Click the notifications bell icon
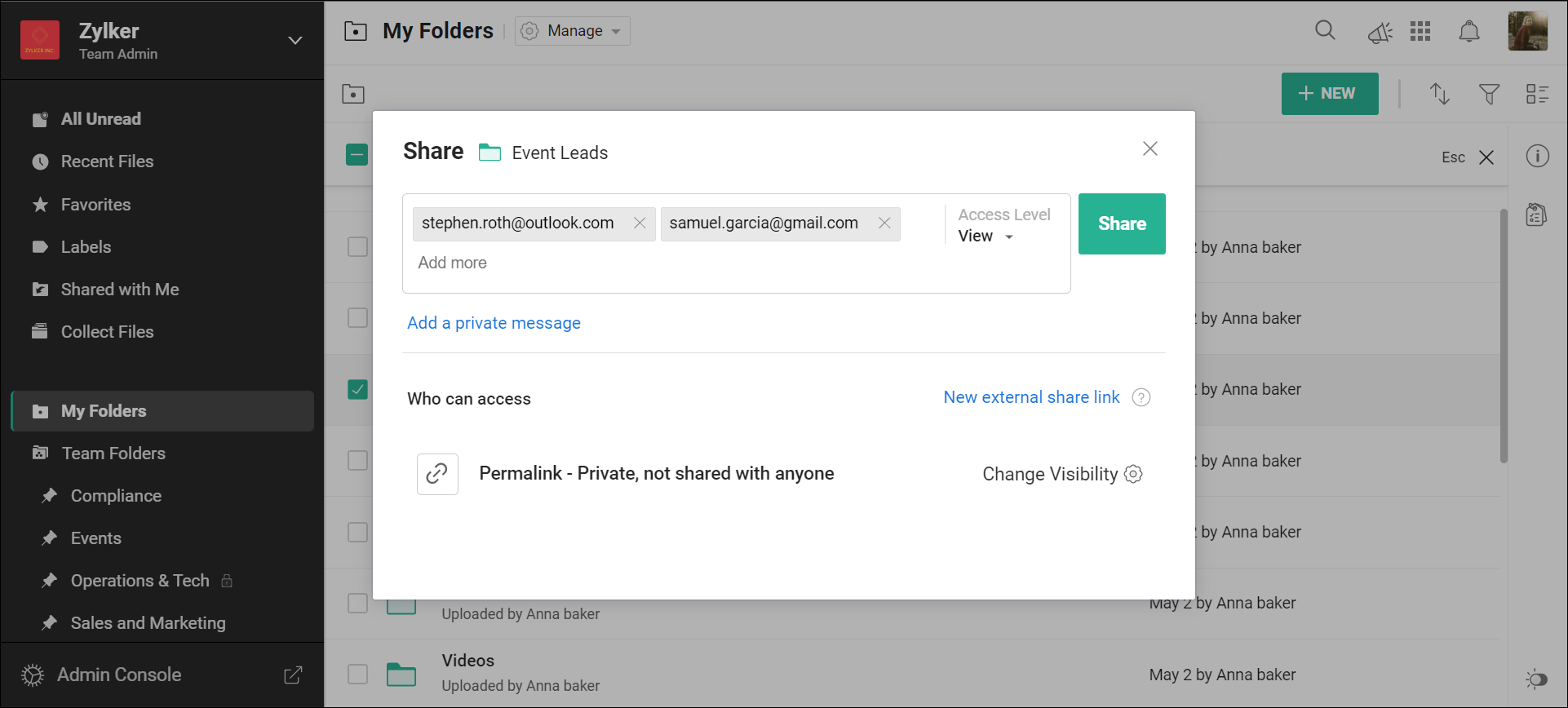The image size is (1568, 708). pos(1468,32)
